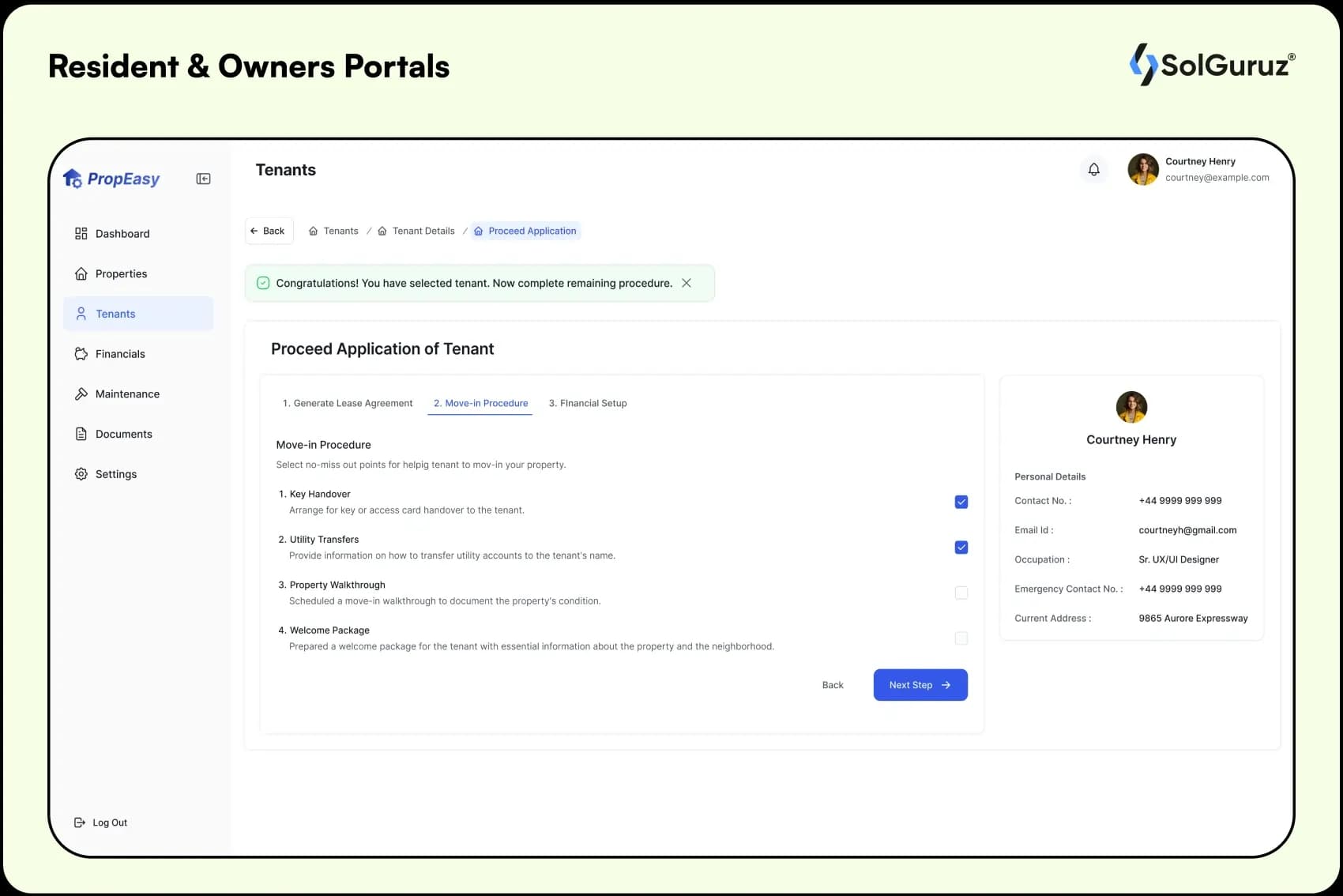This screenshot has width=1343, height=896.
Task: Open Maintenance section in sidebar
Action: point(126,394)
